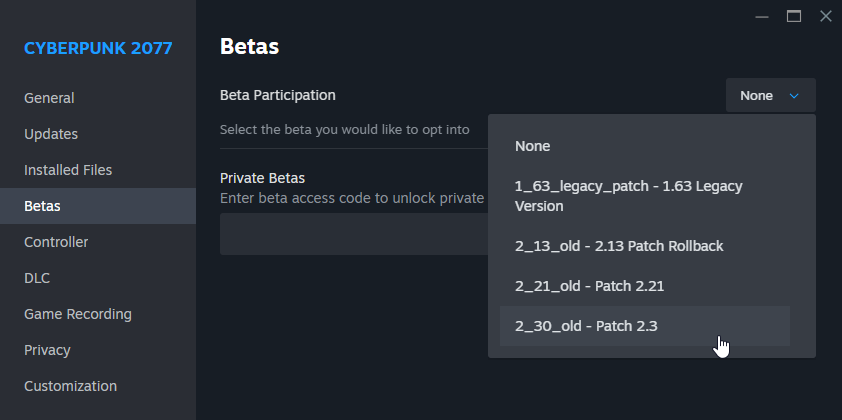The image size is (842, 420).
Task: Select the 2_21_old Patch 2.21 option
Action: (590, 286)
